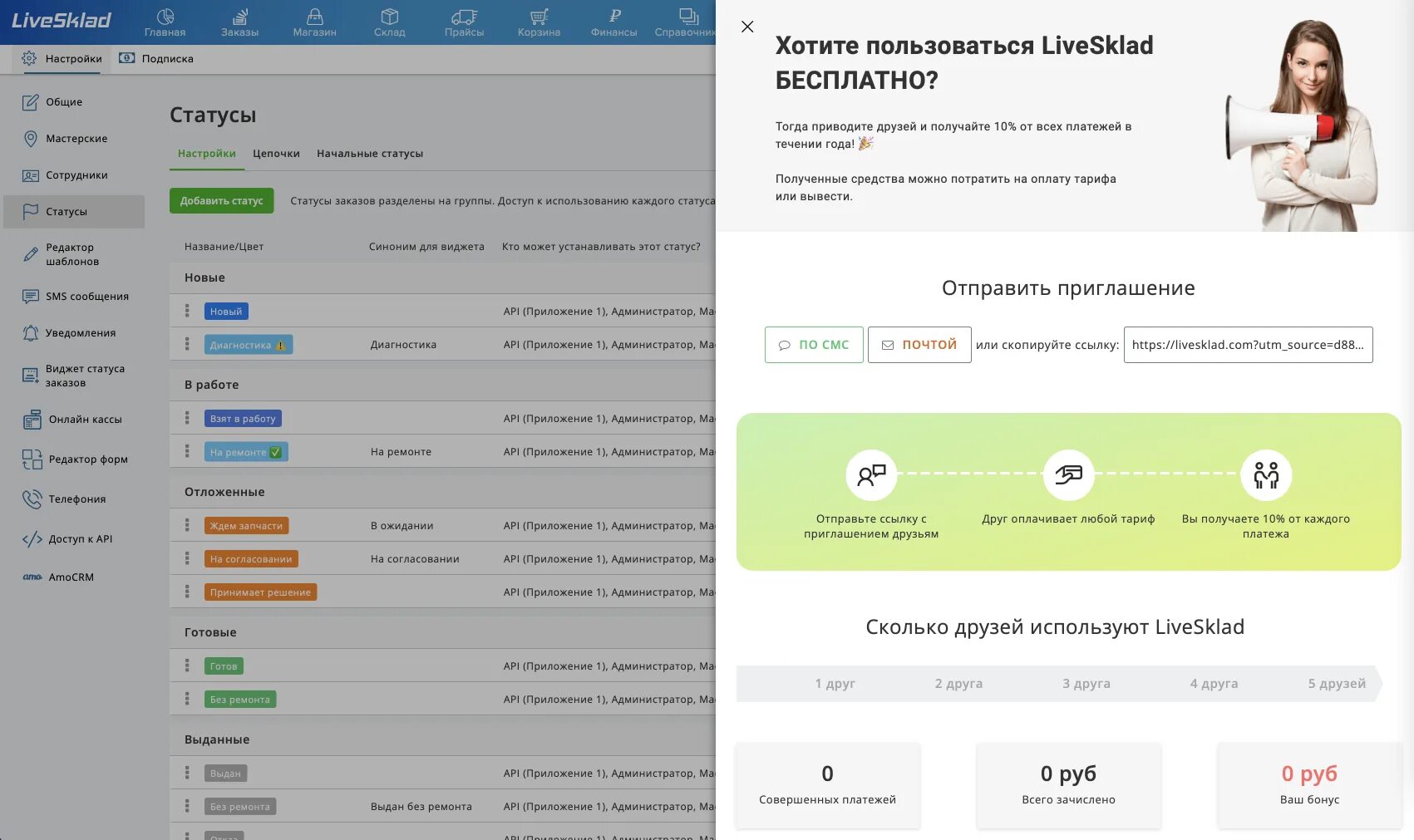Open SMS сообщения settings
The width and height of the screenshot is (1414, 840).
pos(74,297)
